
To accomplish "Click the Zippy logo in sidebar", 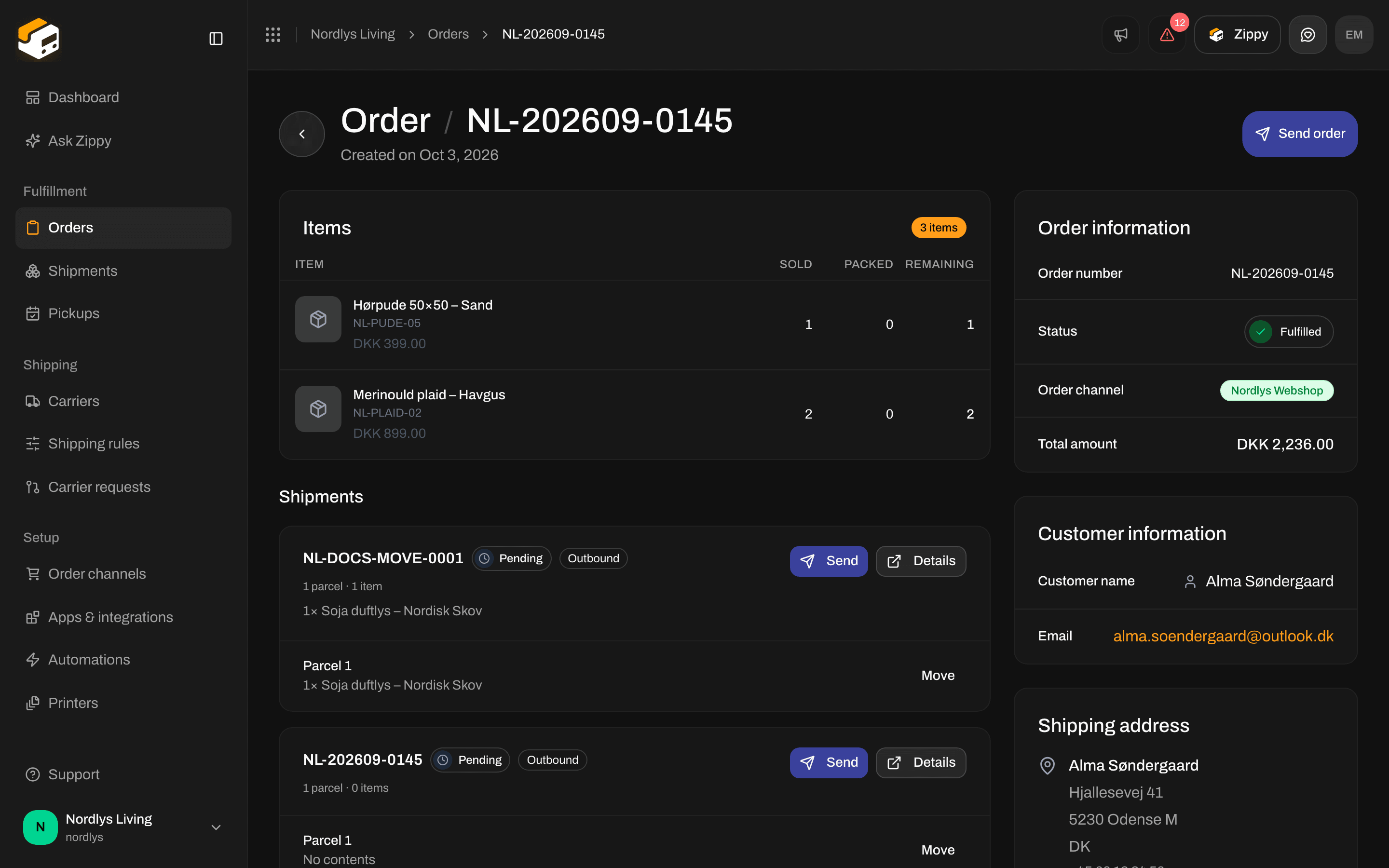I will click(x=39, y=39).
